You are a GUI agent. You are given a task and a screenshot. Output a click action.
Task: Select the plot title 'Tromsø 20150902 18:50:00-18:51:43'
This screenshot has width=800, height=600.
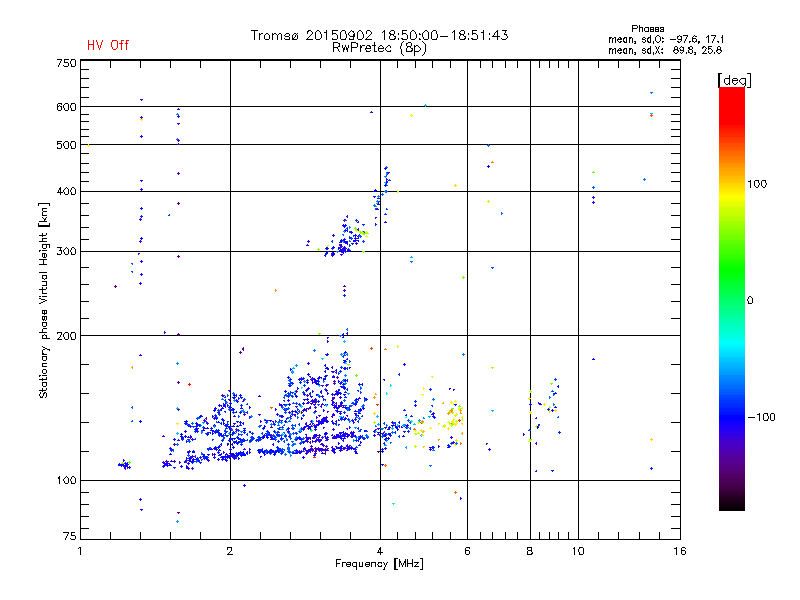(379, 35)
